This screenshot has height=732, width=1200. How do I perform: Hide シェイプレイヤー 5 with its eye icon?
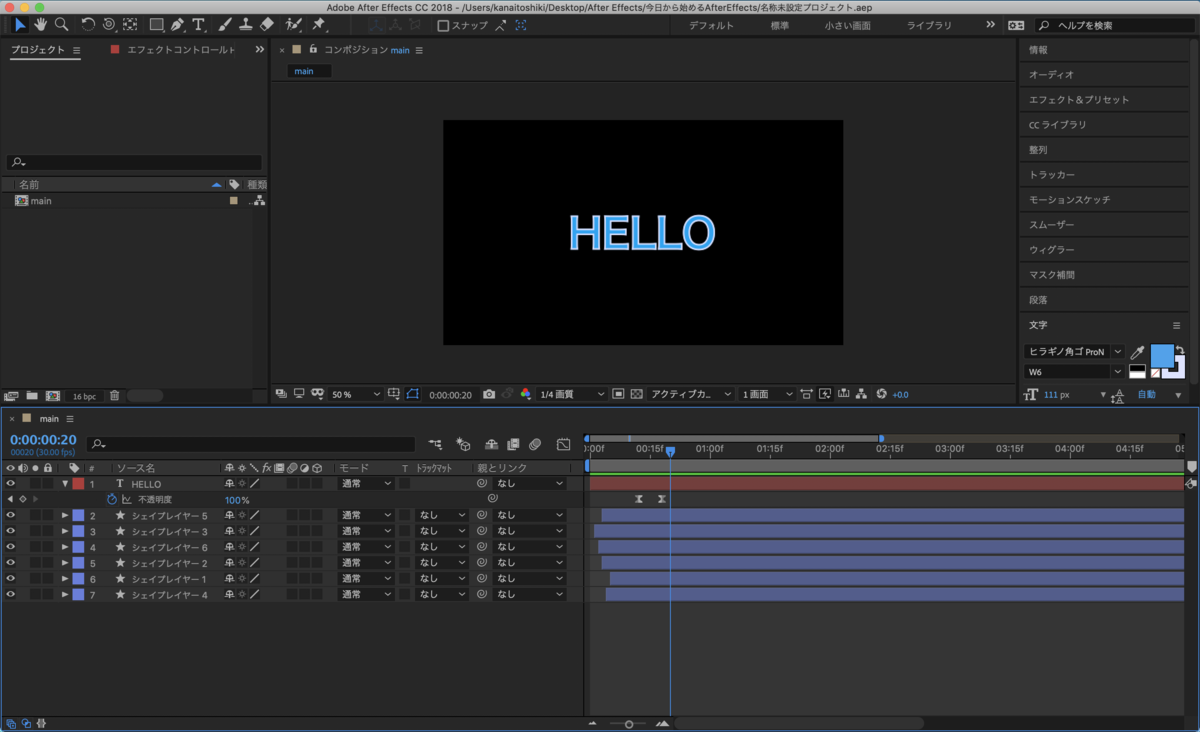pos(11,515)
